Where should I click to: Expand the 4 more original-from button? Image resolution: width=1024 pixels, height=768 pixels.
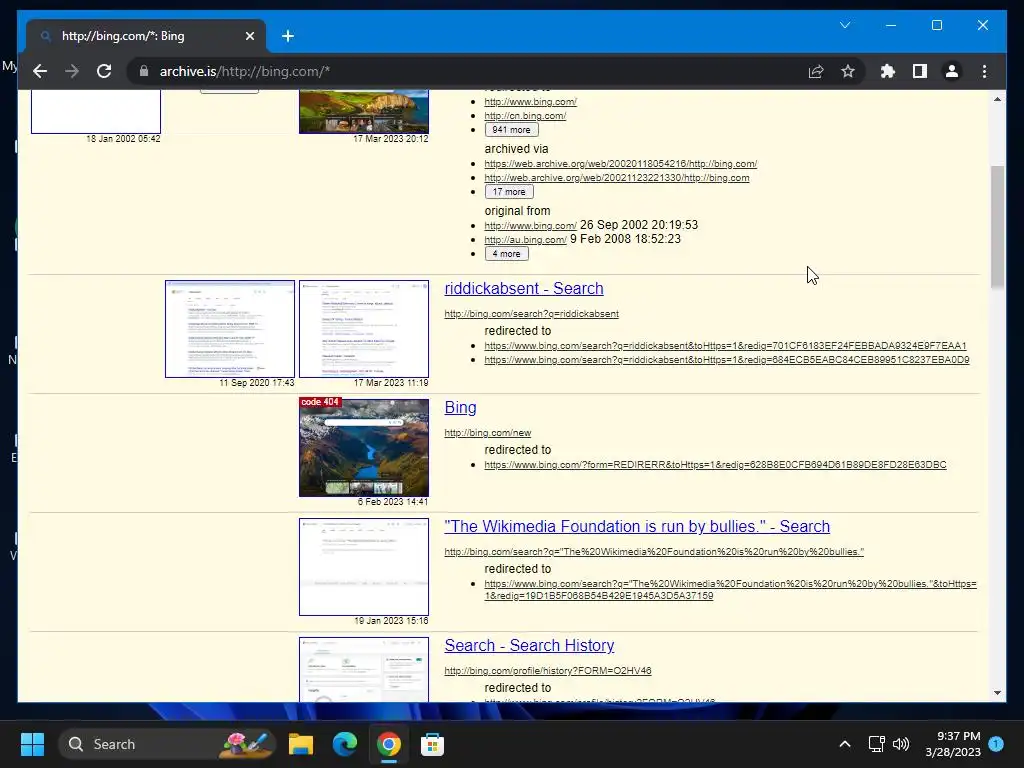(x=506, y=253)
